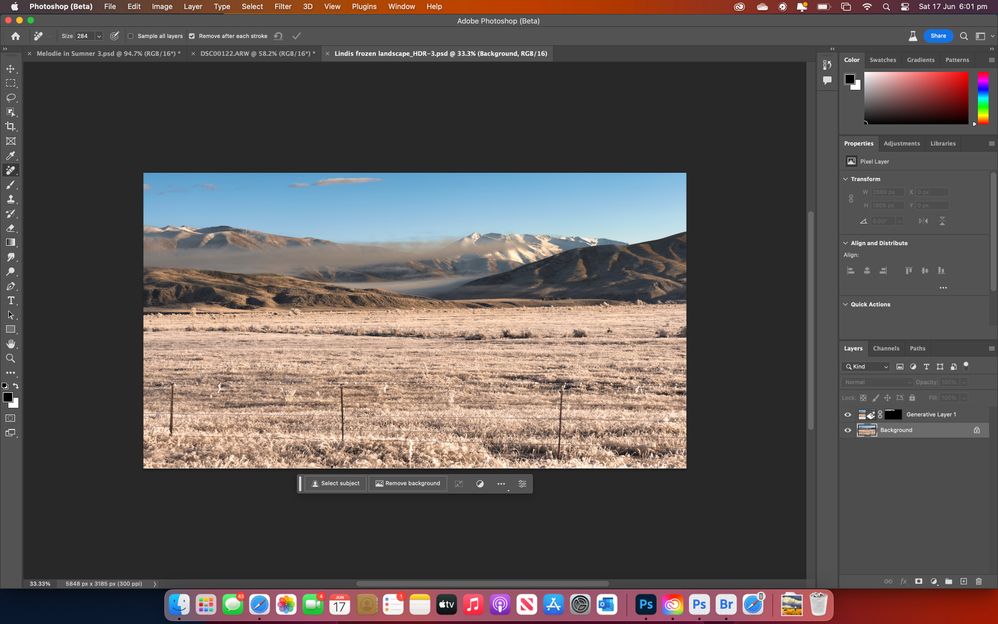Open the Swatches tab
Viewport: 998px width, 624px height.
[x=883, y=60]
